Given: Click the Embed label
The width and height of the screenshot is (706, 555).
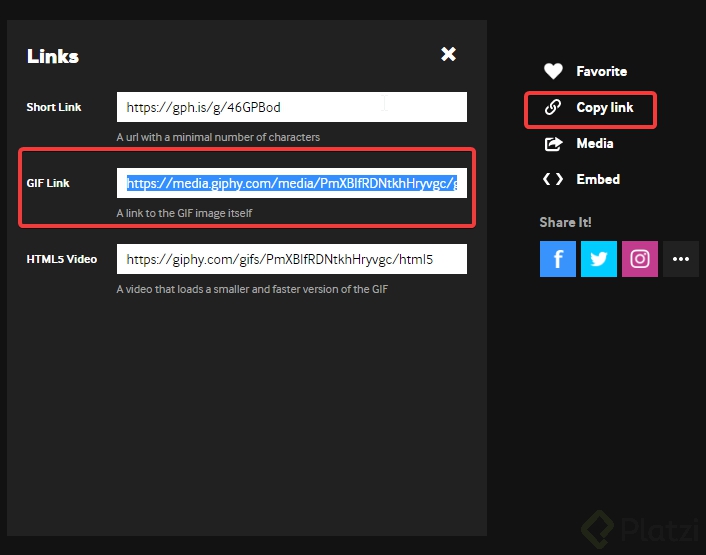Looking at the screenshot, I should 598,179.
